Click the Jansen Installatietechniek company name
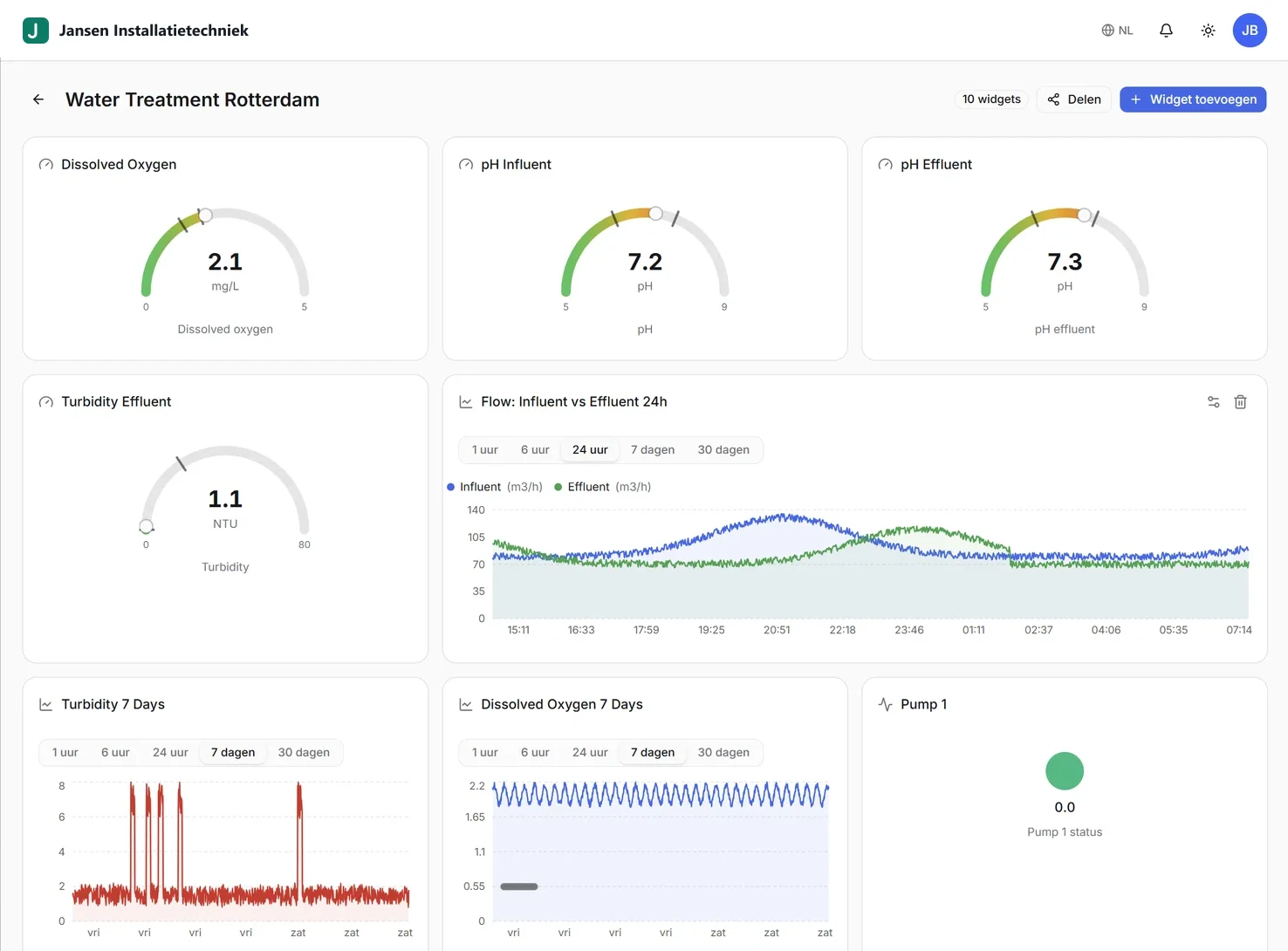 (154, 31)
